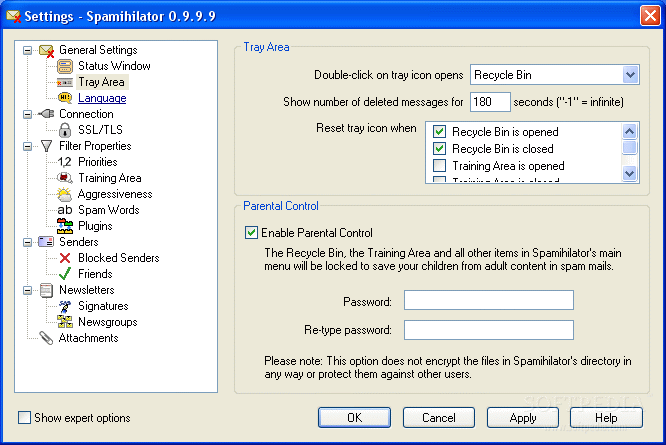Click the General Settings envelope icon
Viewport: 666px width, 445px height.
(47, 51)
